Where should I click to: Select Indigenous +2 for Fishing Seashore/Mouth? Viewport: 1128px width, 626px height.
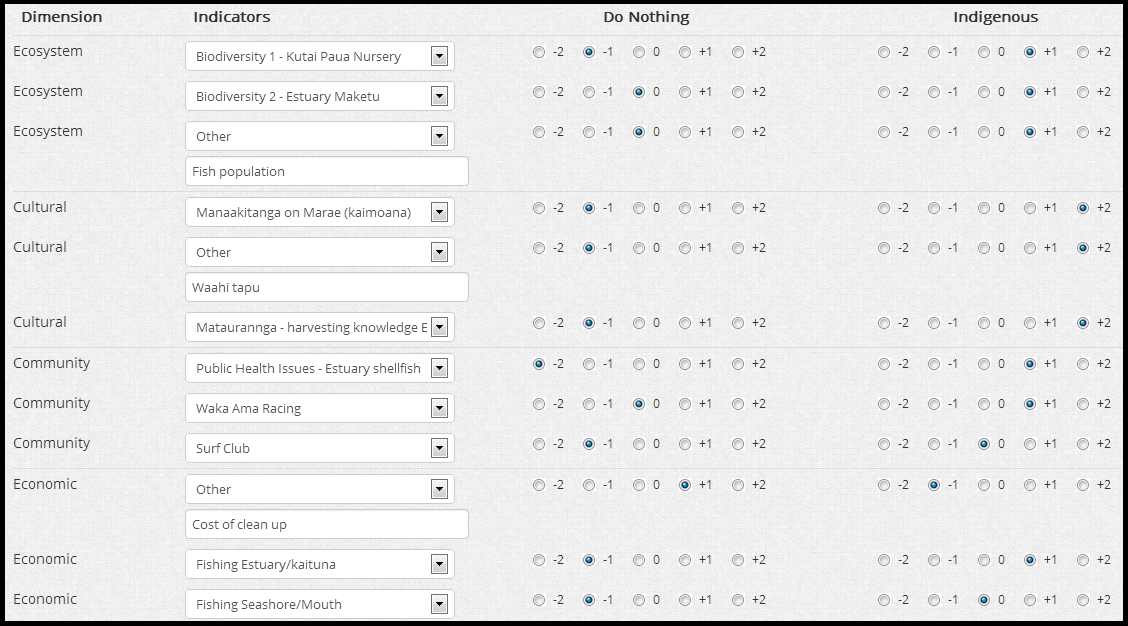1083,600
